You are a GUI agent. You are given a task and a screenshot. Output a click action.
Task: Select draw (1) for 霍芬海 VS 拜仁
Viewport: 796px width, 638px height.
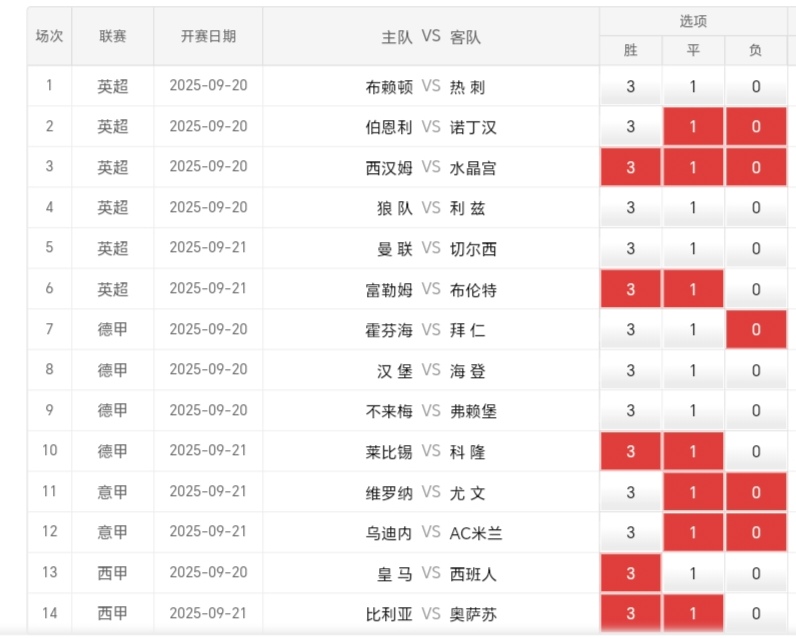[x=693, y=329]
